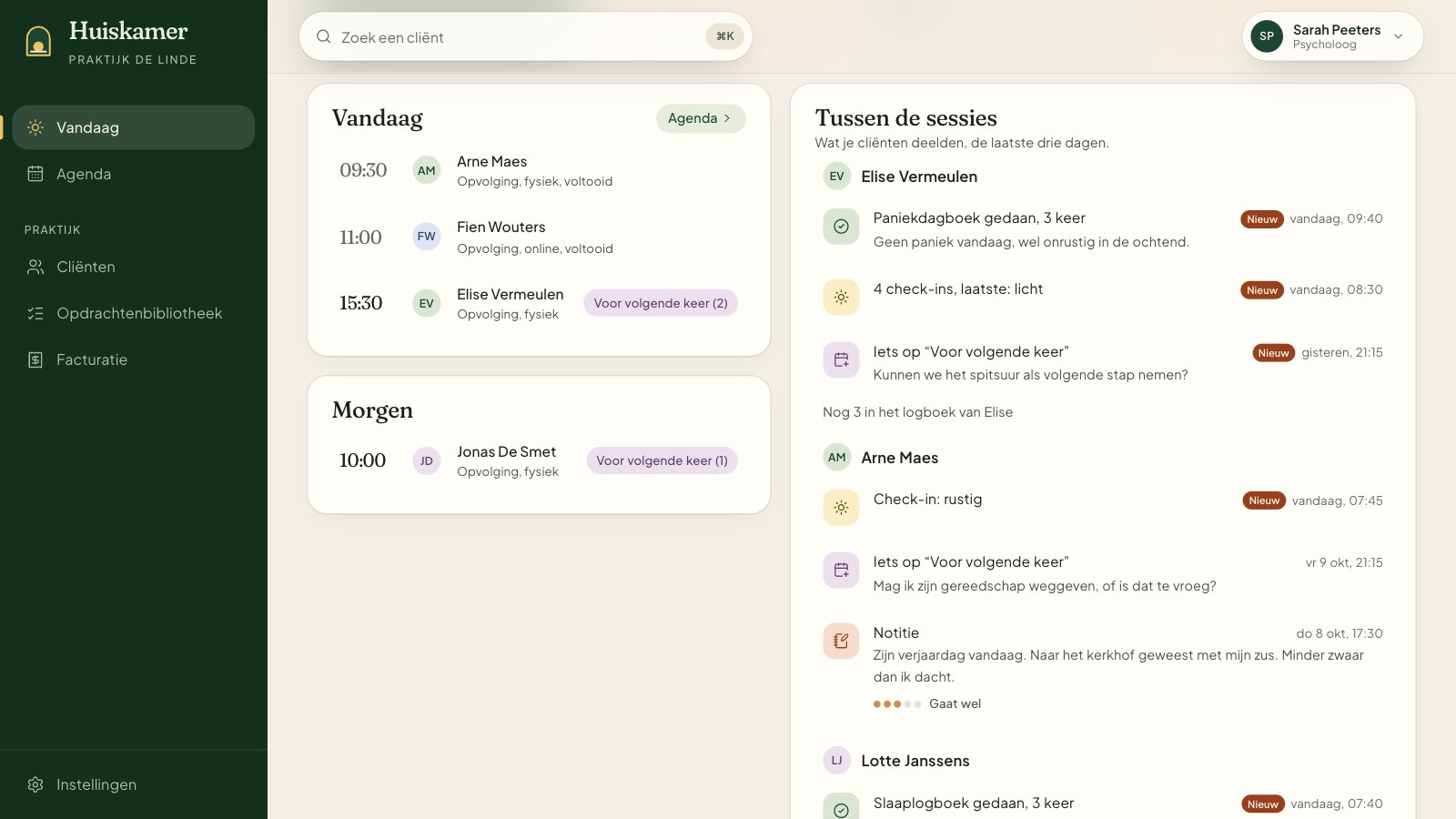Click the ⌘K shortcut badge
This screenshot has height=819, width=1456.
point(725,36)
